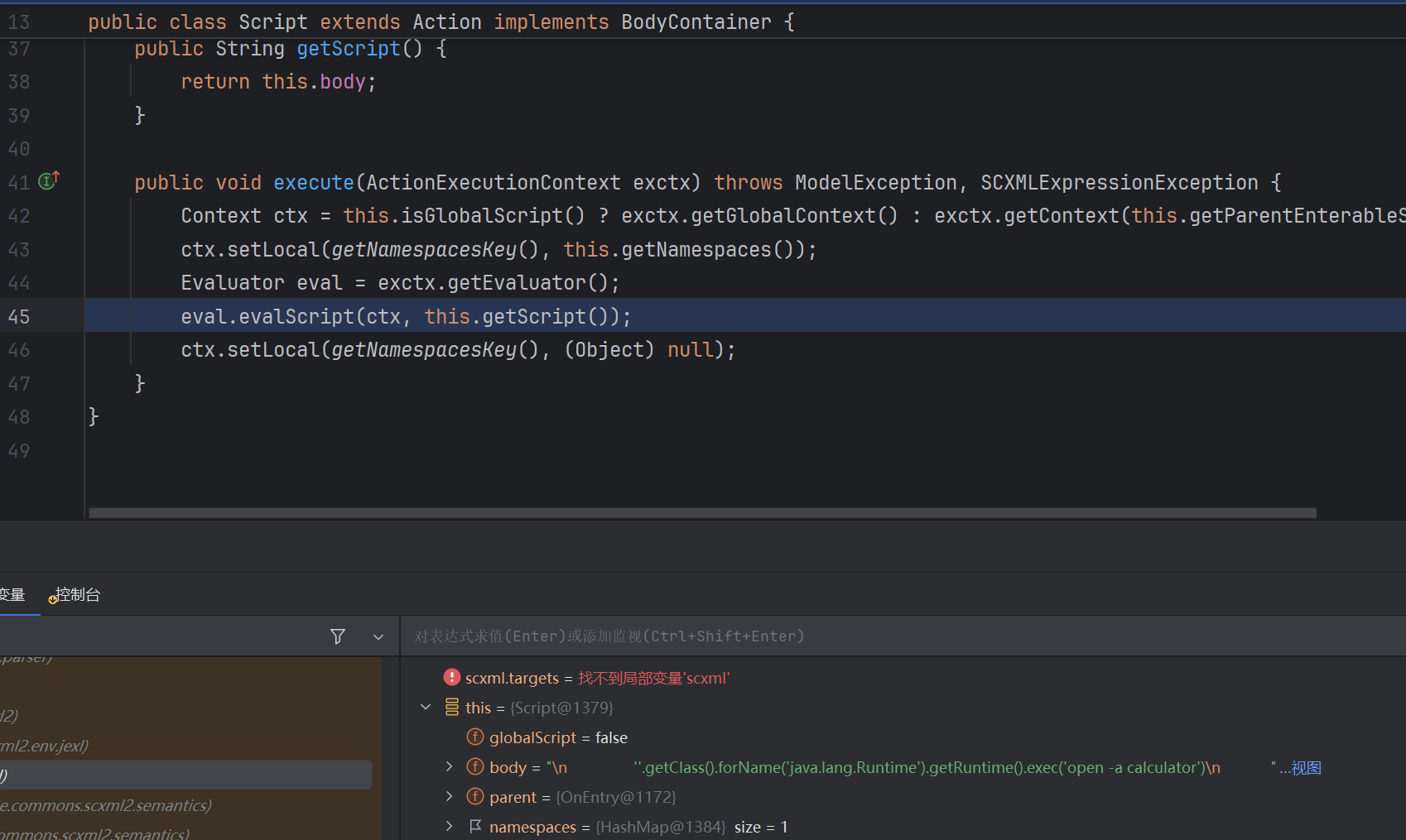Click the red error icon beside scxml.targets
The width and height of the screenshot is (1406, 840).
pos(451,678)
